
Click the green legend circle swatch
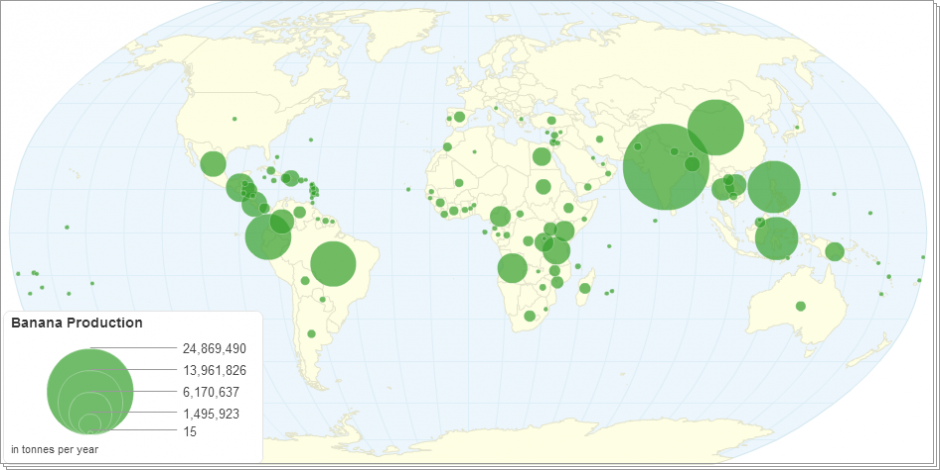pos(90,390)
